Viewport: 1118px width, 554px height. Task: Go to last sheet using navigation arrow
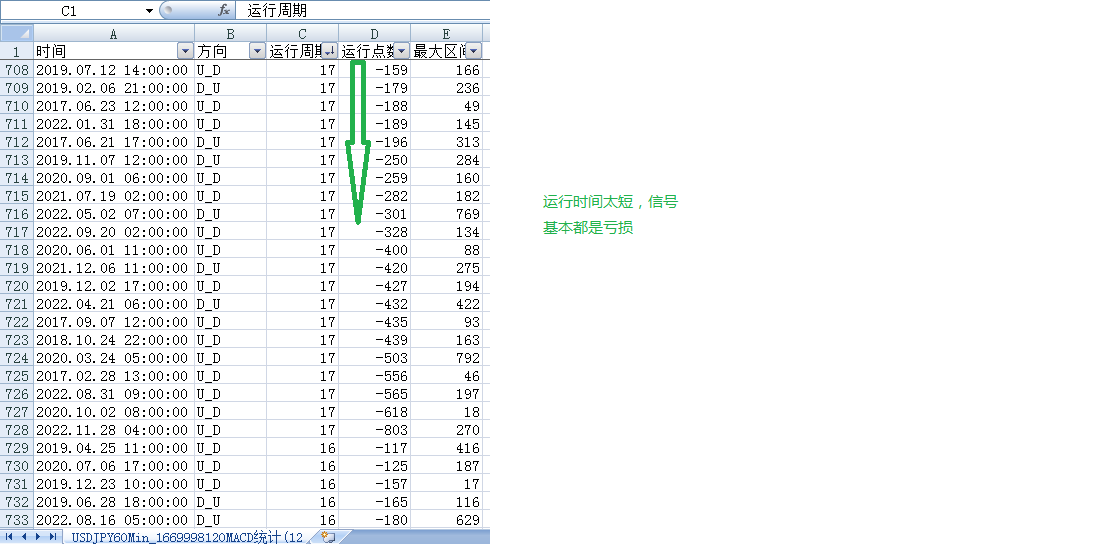coord(52,536)
